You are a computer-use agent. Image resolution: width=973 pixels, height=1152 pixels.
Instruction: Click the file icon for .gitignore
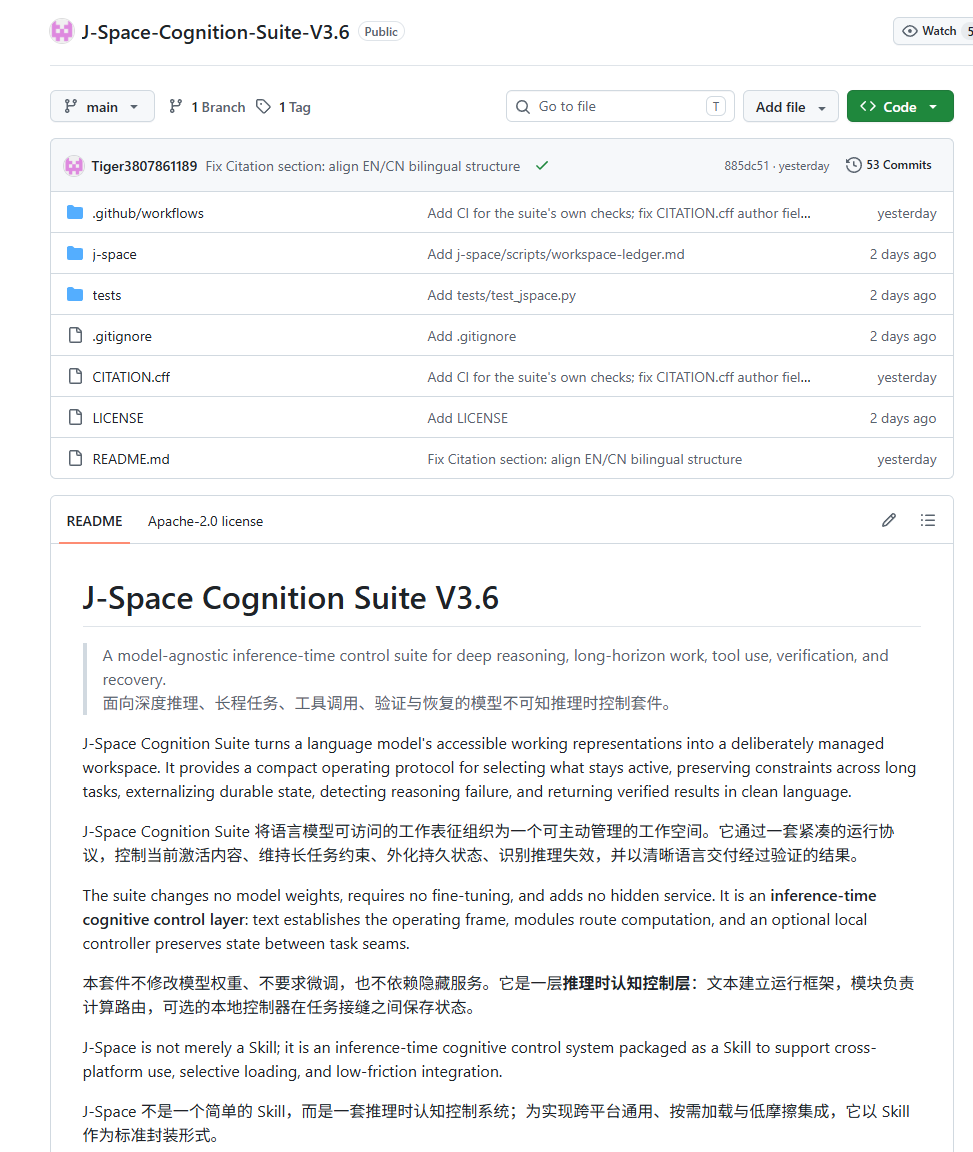75,336
